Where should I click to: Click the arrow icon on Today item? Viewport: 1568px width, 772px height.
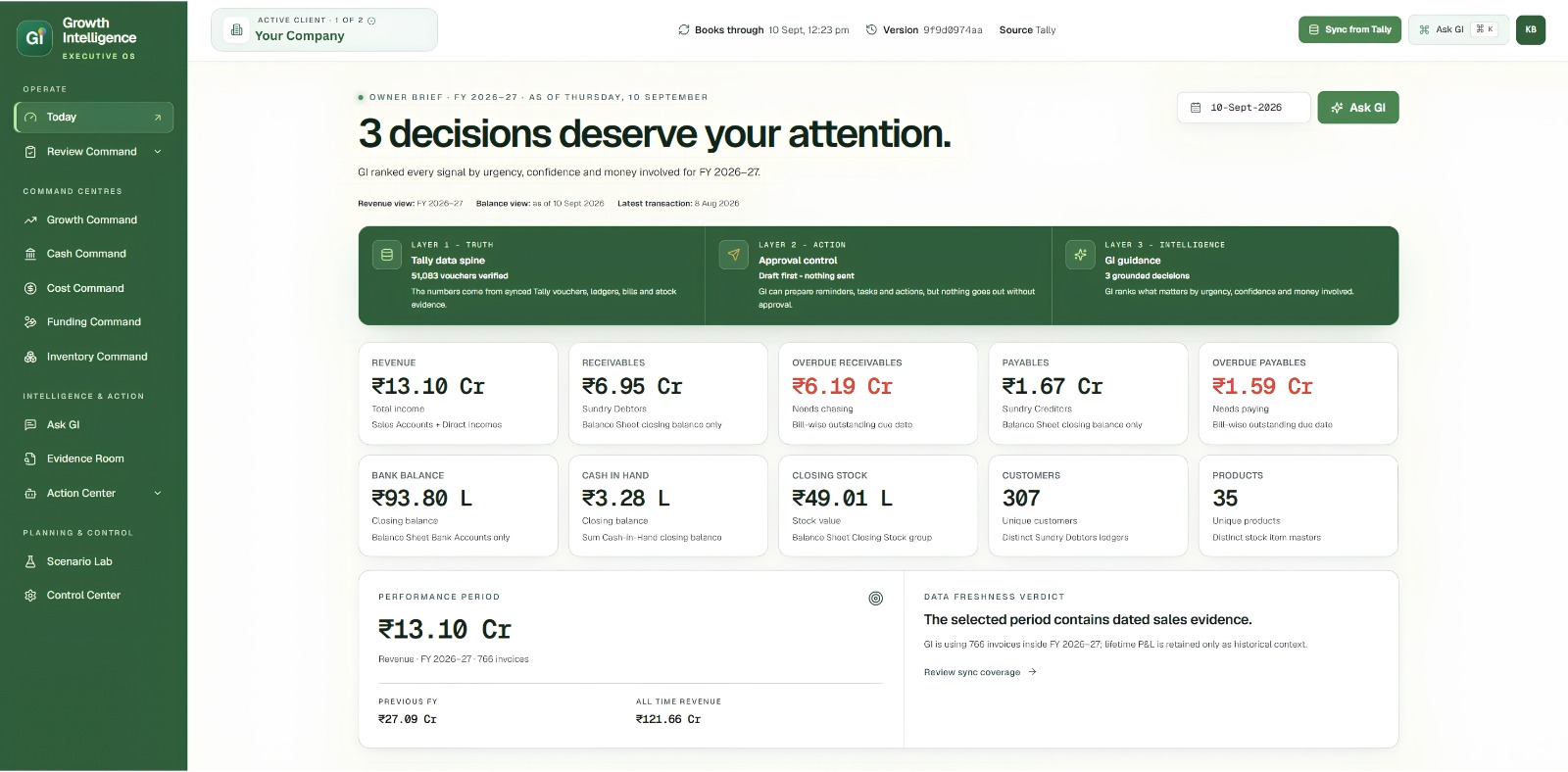pyautogui.click(x=158, y=118)
